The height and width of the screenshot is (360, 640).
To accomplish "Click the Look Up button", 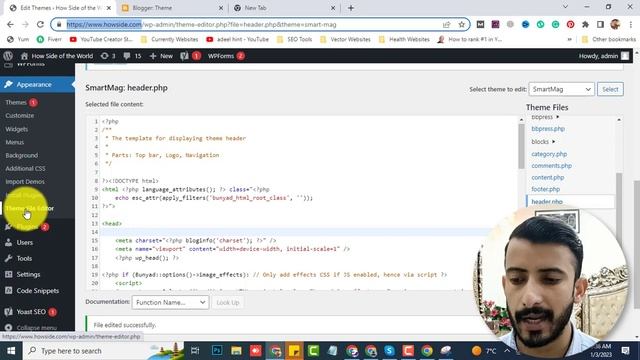I will point(228,302).
